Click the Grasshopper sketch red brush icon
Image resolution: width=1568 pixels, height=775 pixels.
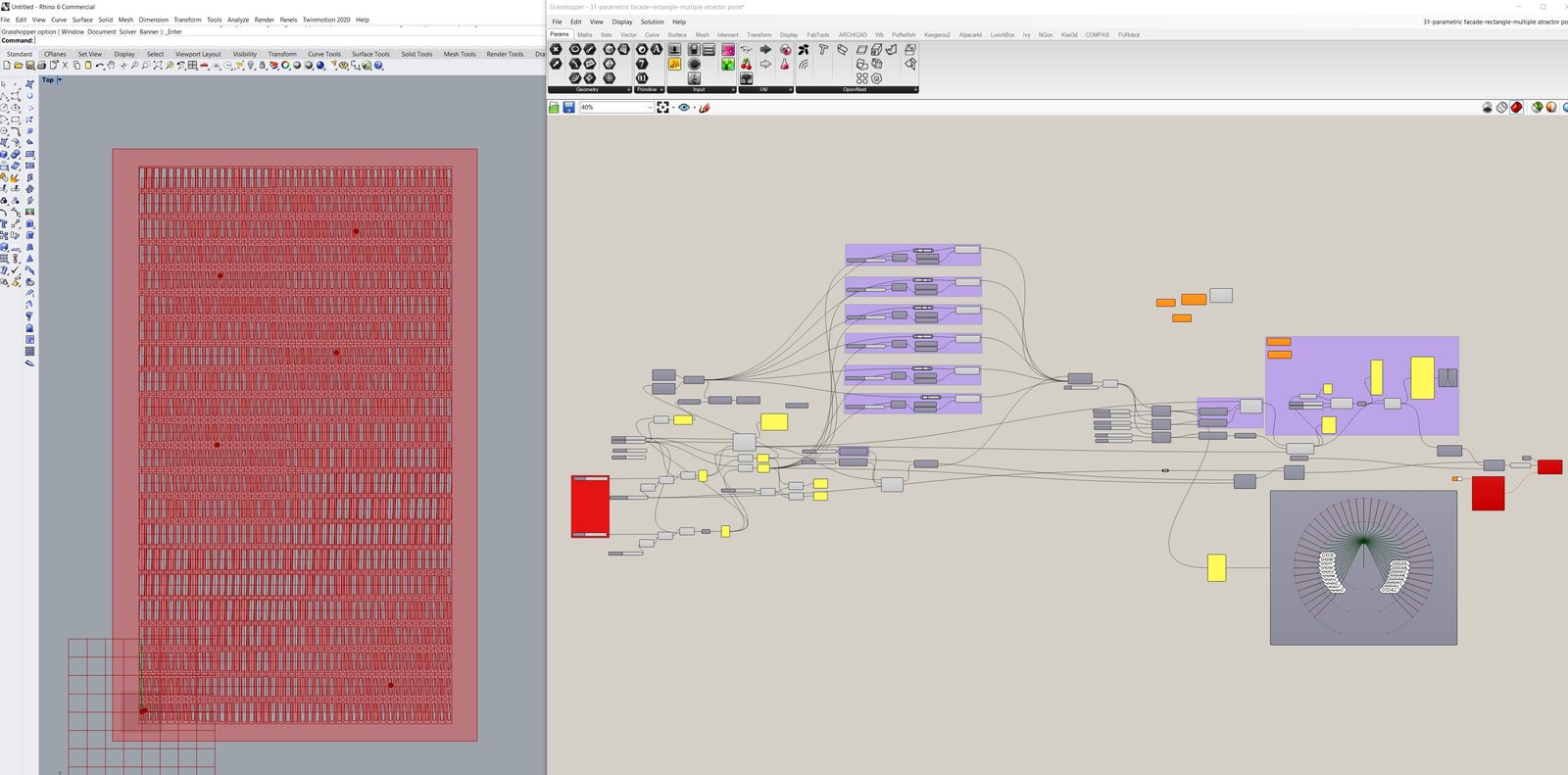point(704,107)
